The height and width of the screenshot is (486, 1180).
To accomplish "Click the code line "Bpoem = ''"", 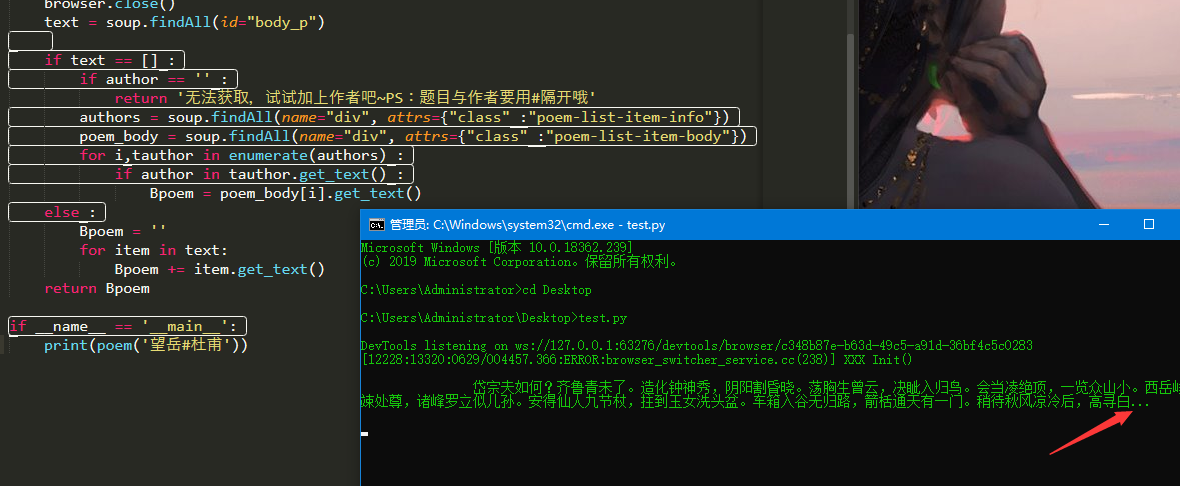I will 123,231.
